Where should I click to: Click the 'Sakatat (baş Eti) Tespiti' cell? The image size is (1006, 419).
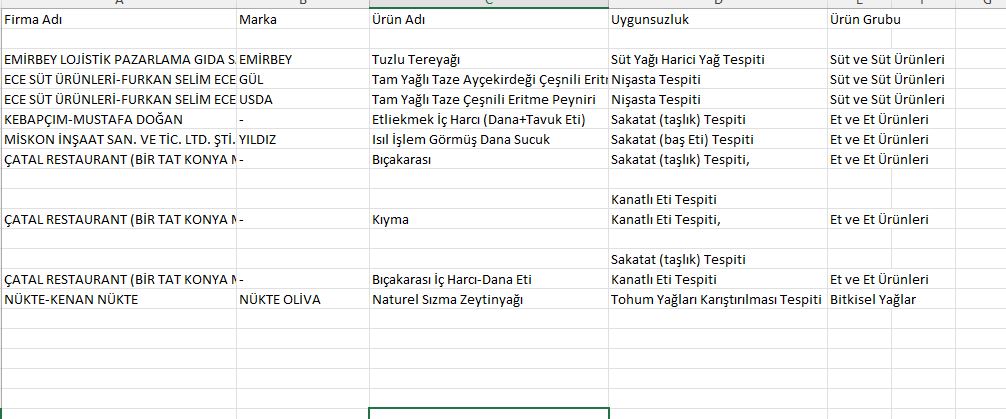tap(718, 139)
